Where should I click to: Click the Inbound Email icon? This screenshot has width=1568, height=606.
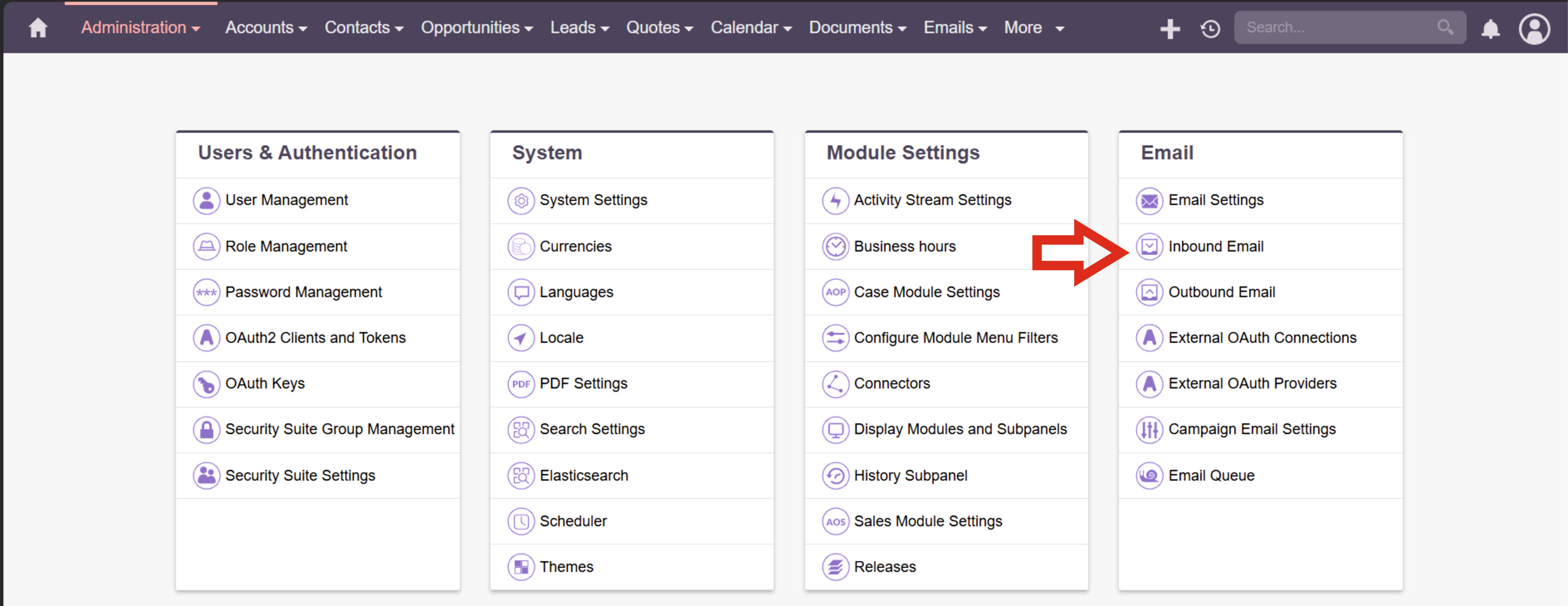(1149, 246)
